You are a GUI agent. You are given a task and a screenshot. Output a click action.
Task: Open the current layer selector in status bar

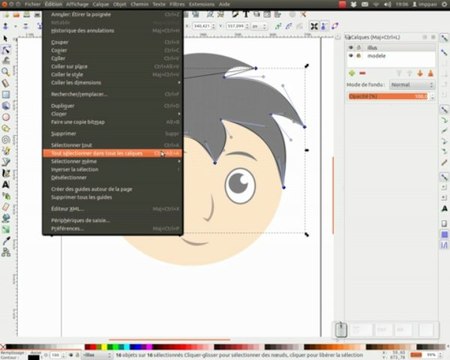tap(97, 355)
